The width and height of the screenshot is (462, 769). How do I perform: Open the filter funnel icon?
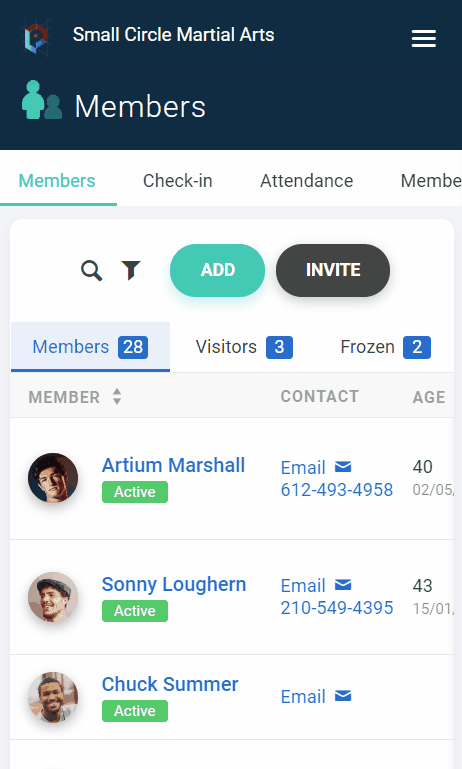point(131,270)
